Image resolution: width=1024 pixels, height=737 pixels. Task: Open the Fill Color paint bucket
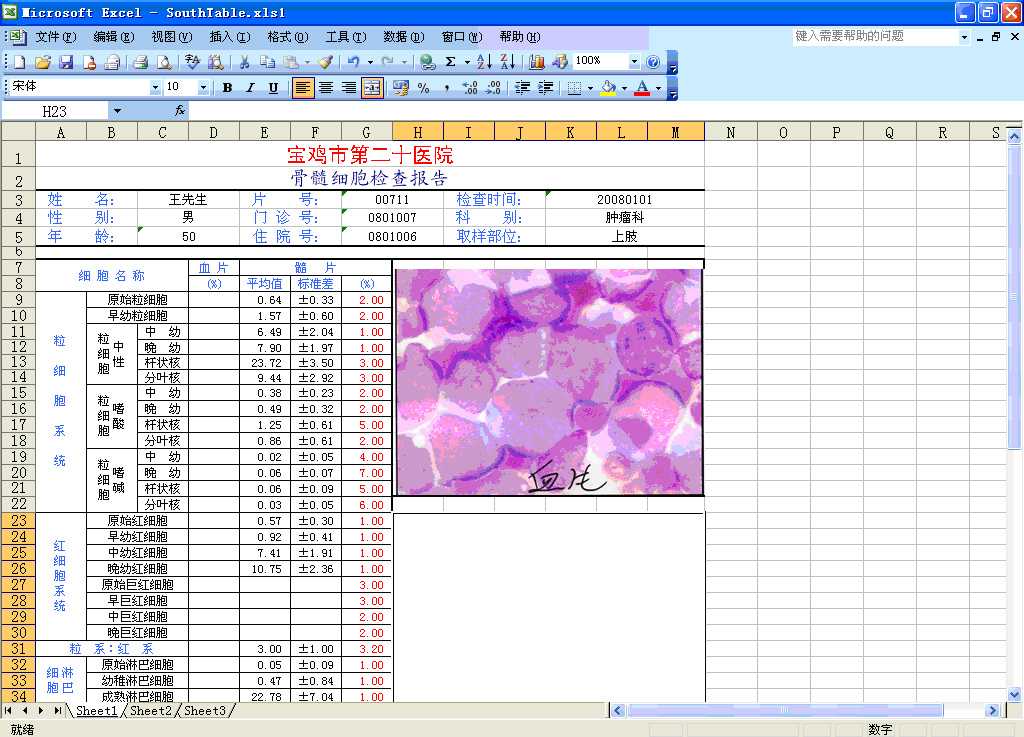608,88
